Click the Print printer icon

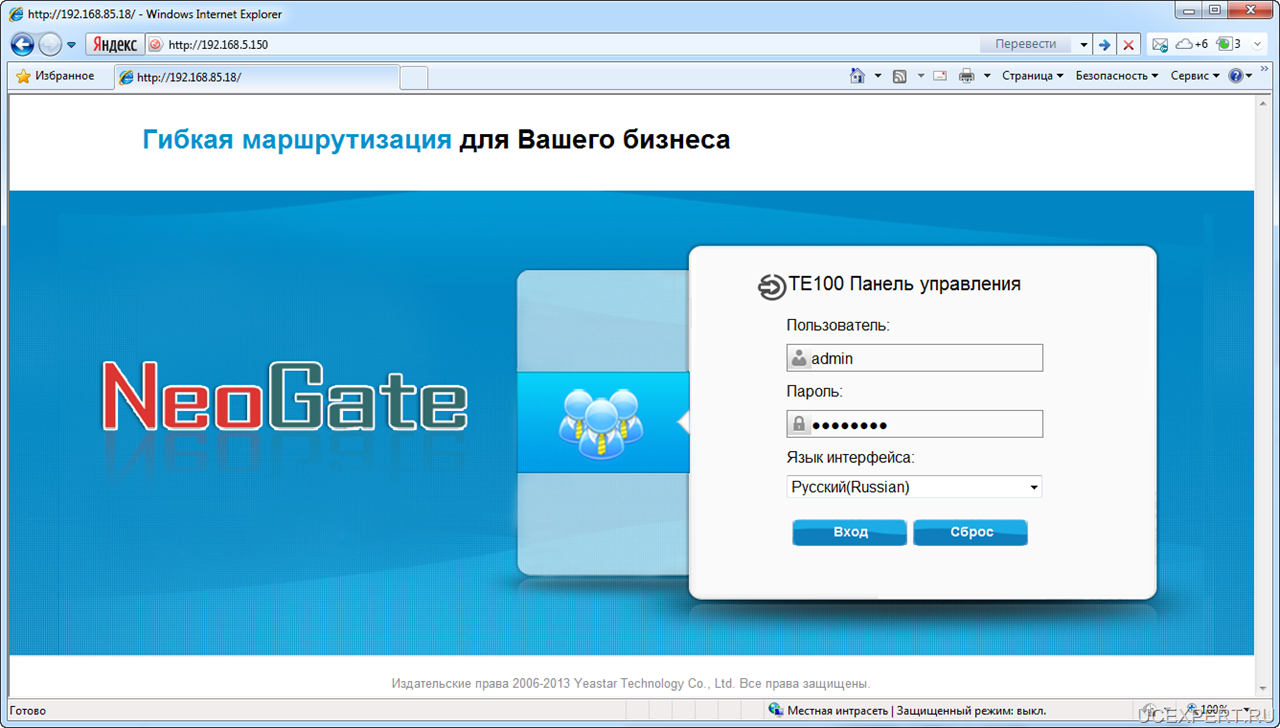(x=966, y=76)
